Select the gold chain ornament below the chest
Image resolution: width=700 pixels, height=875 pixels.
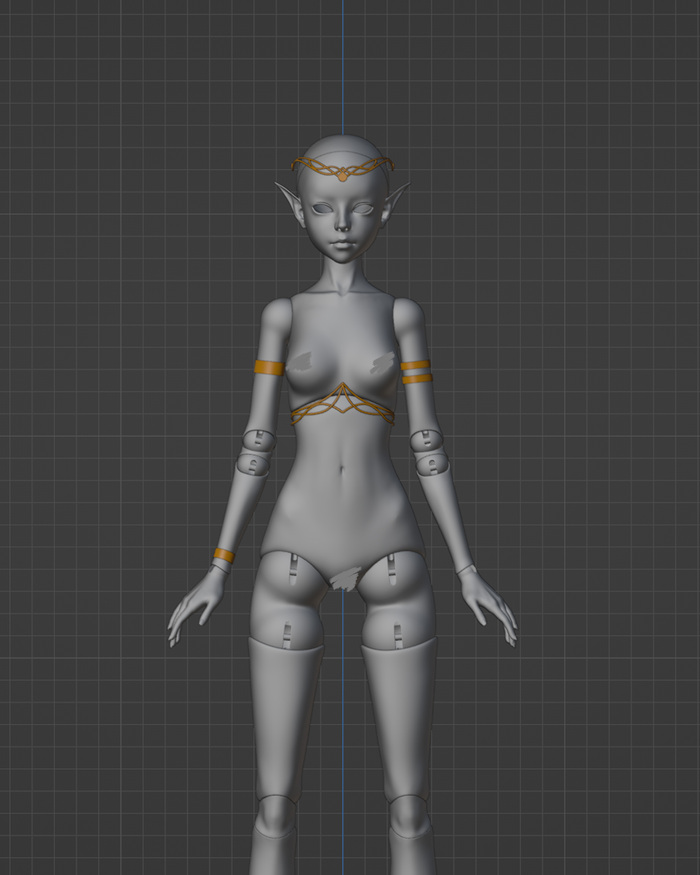coord(343,404)
